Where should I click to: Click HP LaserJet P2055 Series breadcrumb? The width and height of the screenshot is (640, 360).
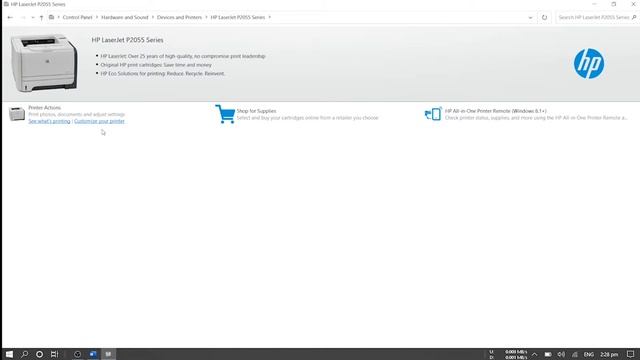coord(238,18)
